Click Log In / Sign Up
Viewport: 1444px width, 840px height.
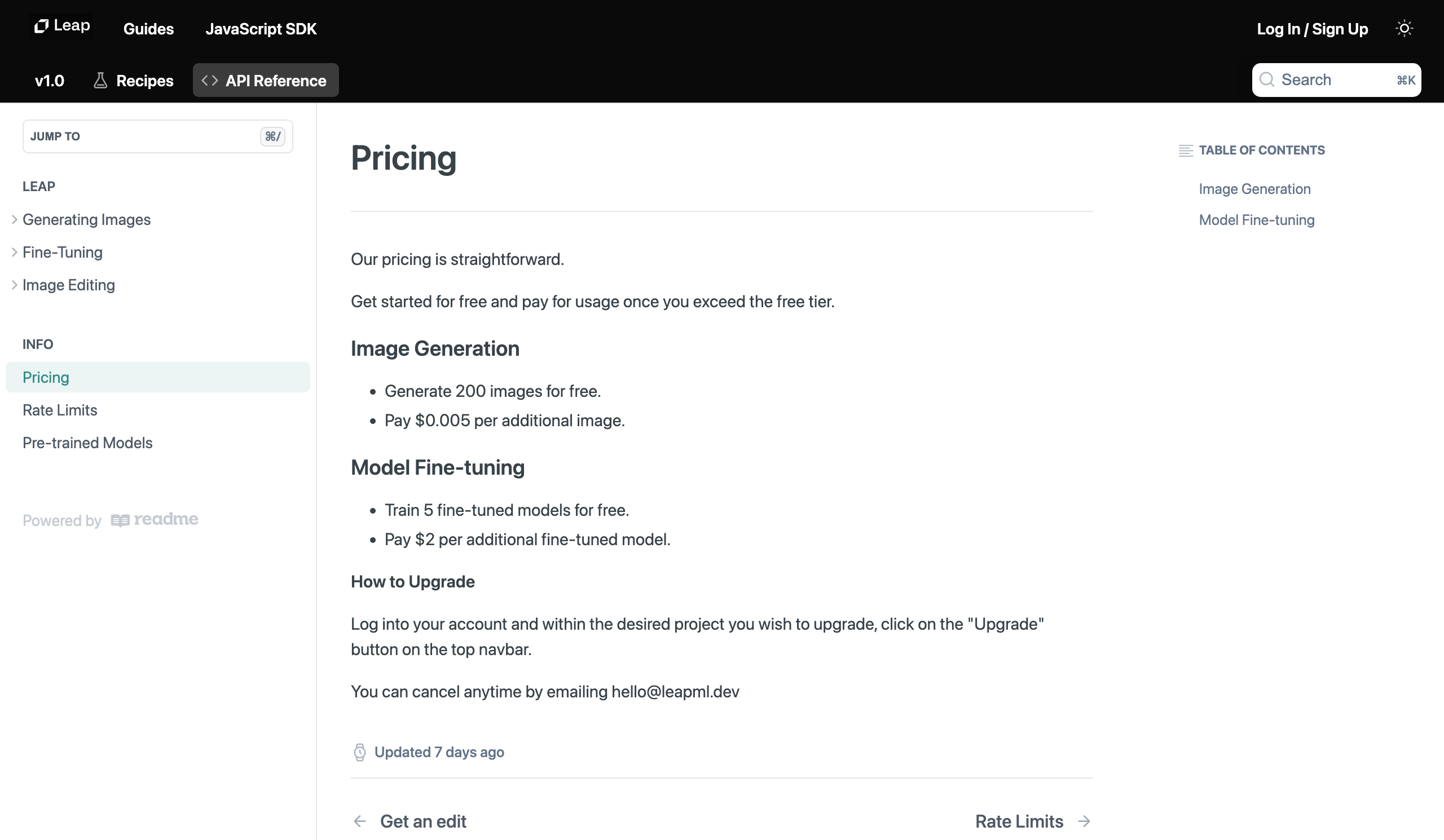point(1312,29)
